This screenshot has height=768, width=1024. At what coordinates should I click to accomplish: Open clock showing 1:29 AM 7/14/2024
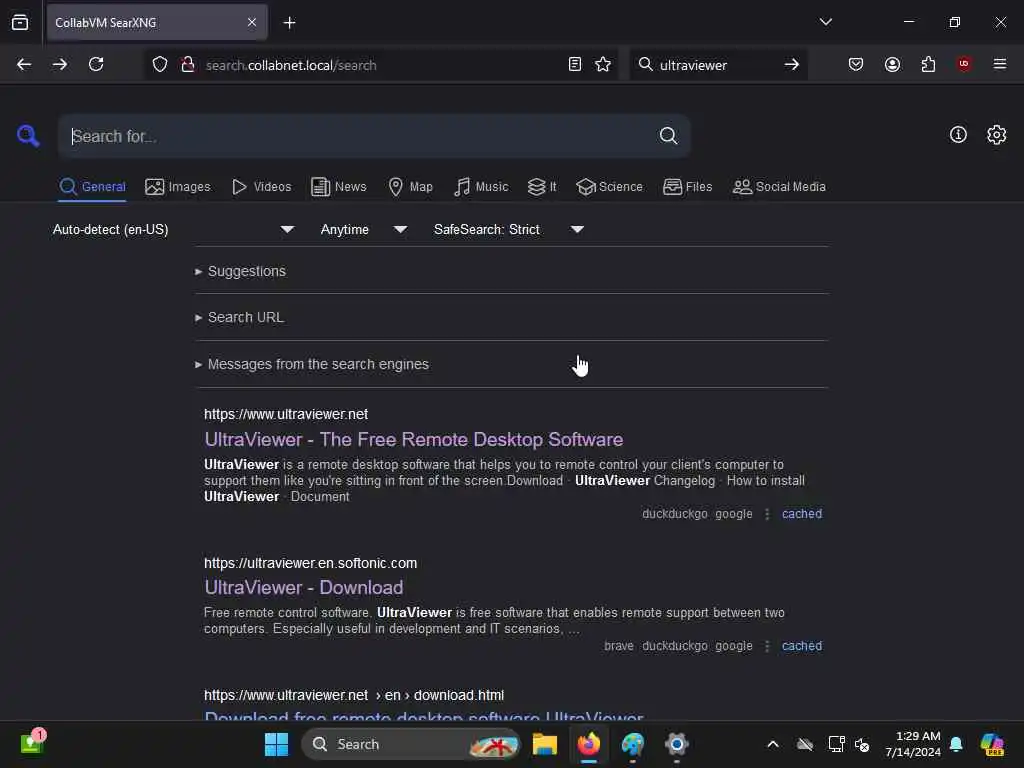(x=912, y=744)
